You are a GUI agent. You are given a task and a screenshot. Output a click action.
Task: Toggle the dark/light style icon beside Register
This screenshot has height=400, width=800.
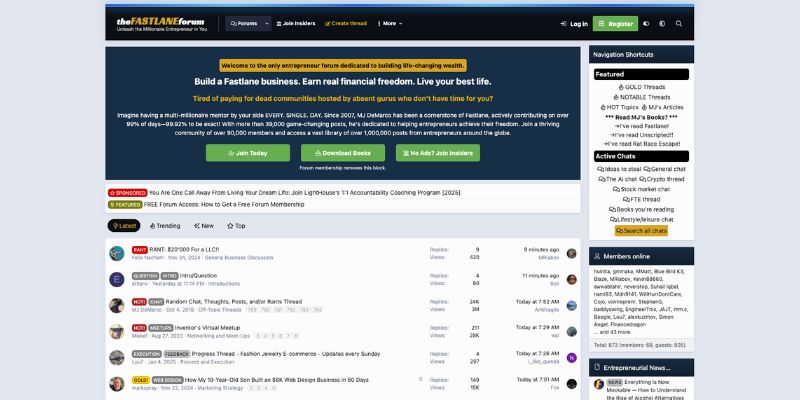point(646,23)
